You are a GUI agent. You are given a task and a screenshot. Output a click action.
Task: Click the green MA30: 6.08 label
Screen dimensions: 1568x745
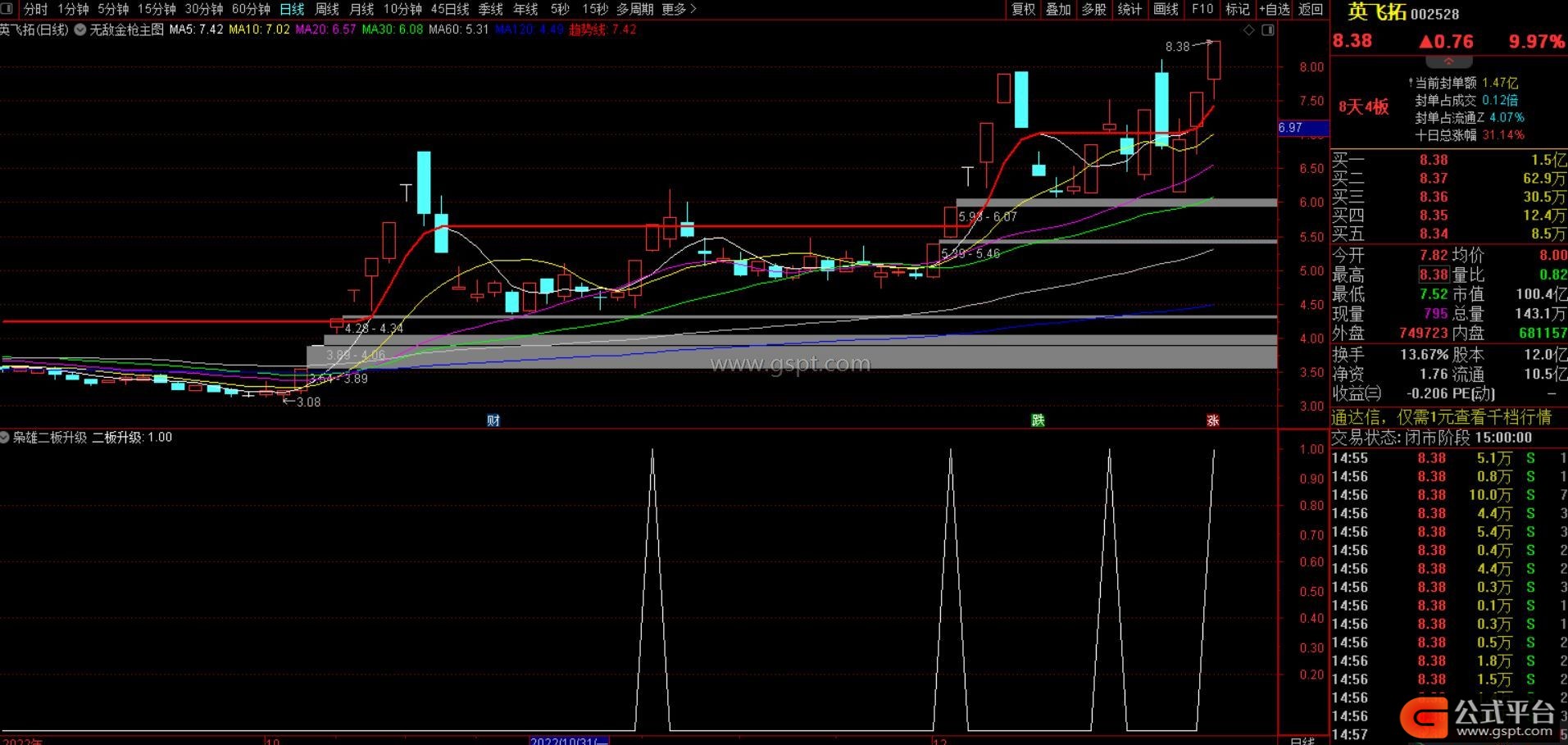pyautogui.click(x=393, y=30)
